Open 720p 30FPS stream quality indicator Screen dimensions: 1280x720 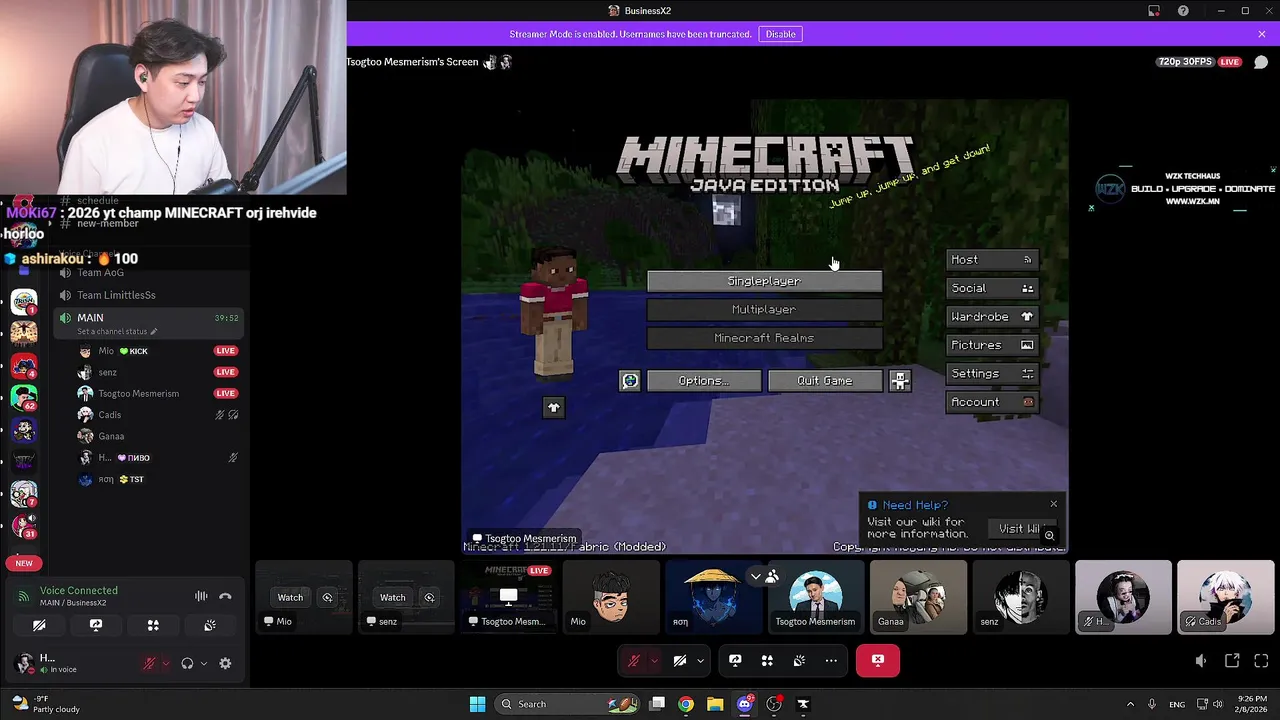tap(1185, 62)
